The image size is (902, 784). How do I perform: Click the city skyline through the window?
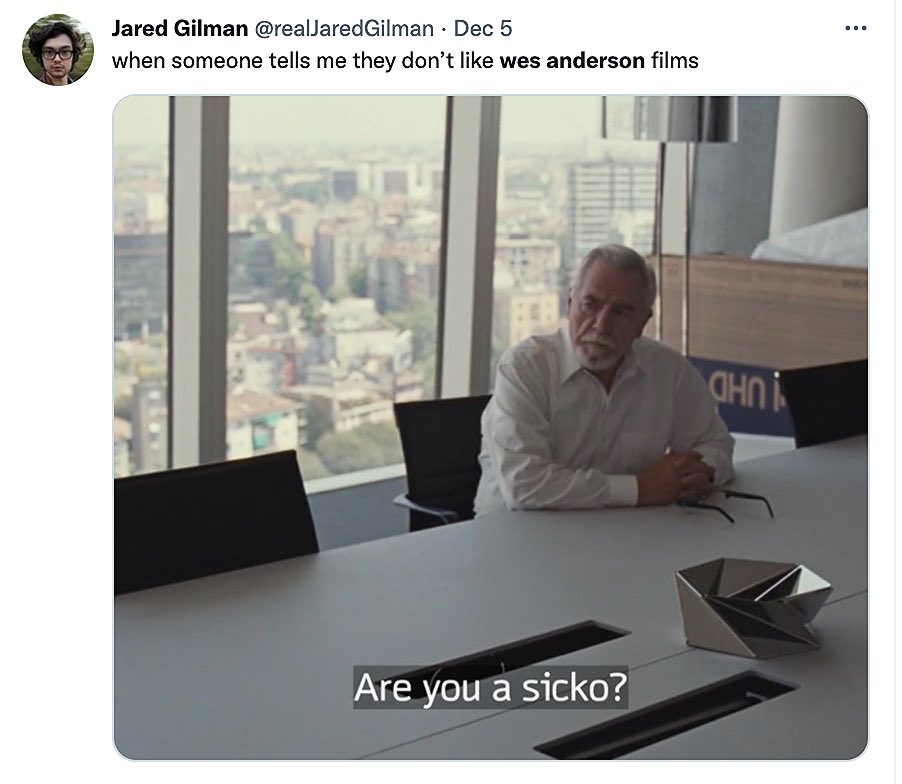(x=337, y=288)
